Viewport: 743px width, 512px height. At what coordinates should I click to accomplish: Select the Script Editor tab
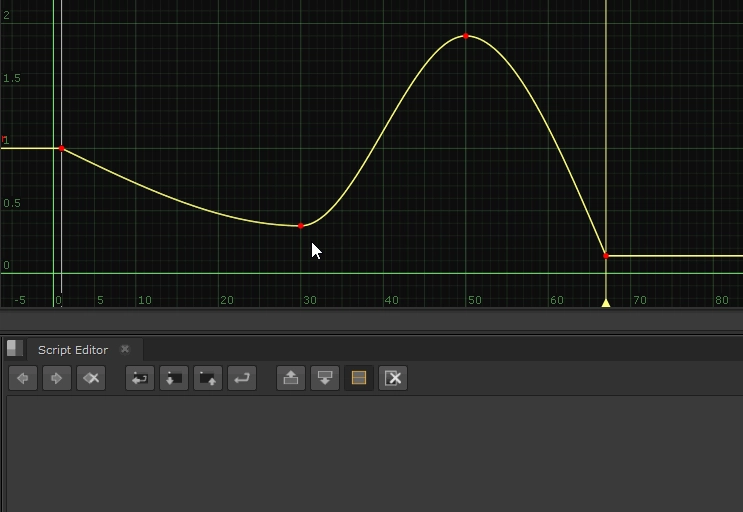click(73, 350)
